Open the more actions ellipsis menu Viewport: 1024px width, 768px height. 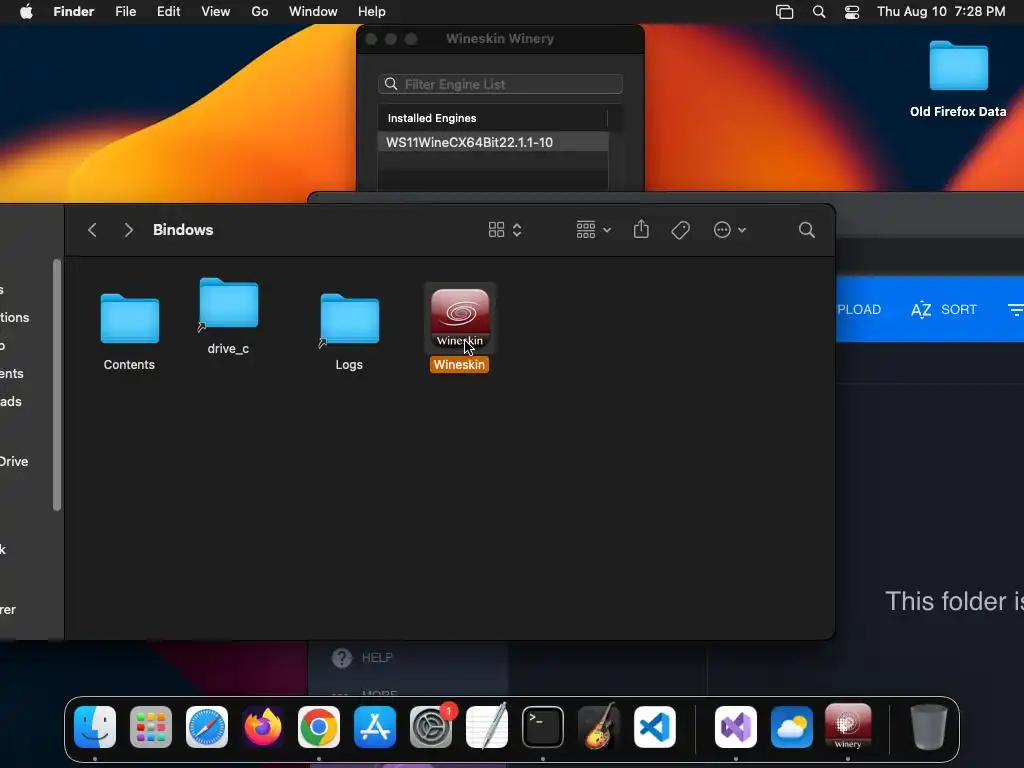click(x=729, y=230)
